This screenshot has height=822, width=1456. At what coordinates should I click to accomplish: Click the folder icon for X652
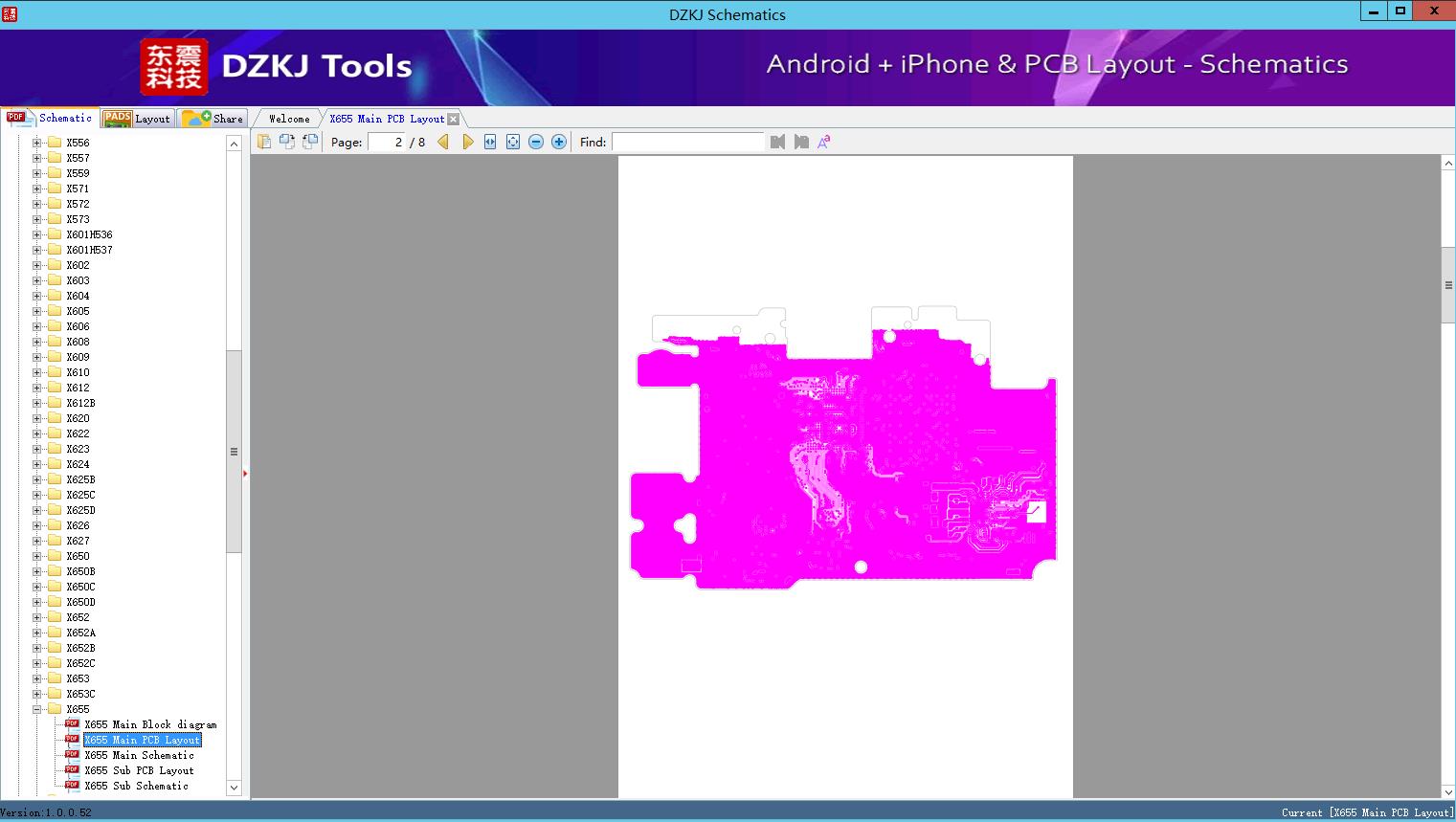click(55, 617)
